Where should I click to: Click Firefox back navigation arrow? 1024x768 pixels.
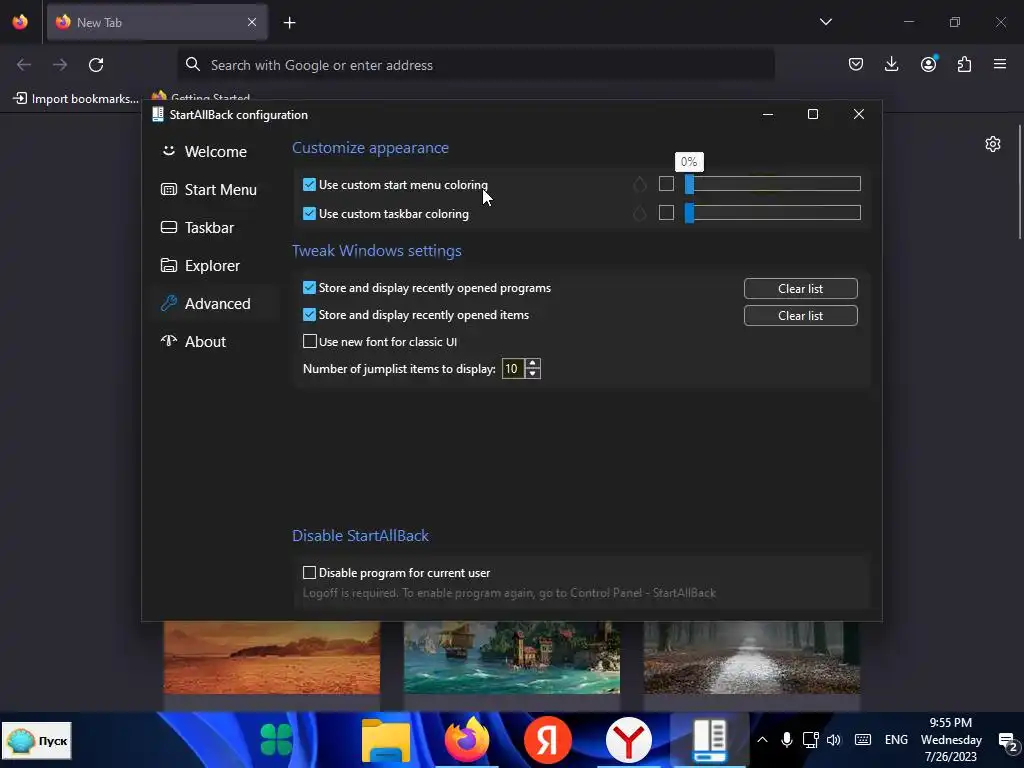pyautogui.click(x=24, y=65)
